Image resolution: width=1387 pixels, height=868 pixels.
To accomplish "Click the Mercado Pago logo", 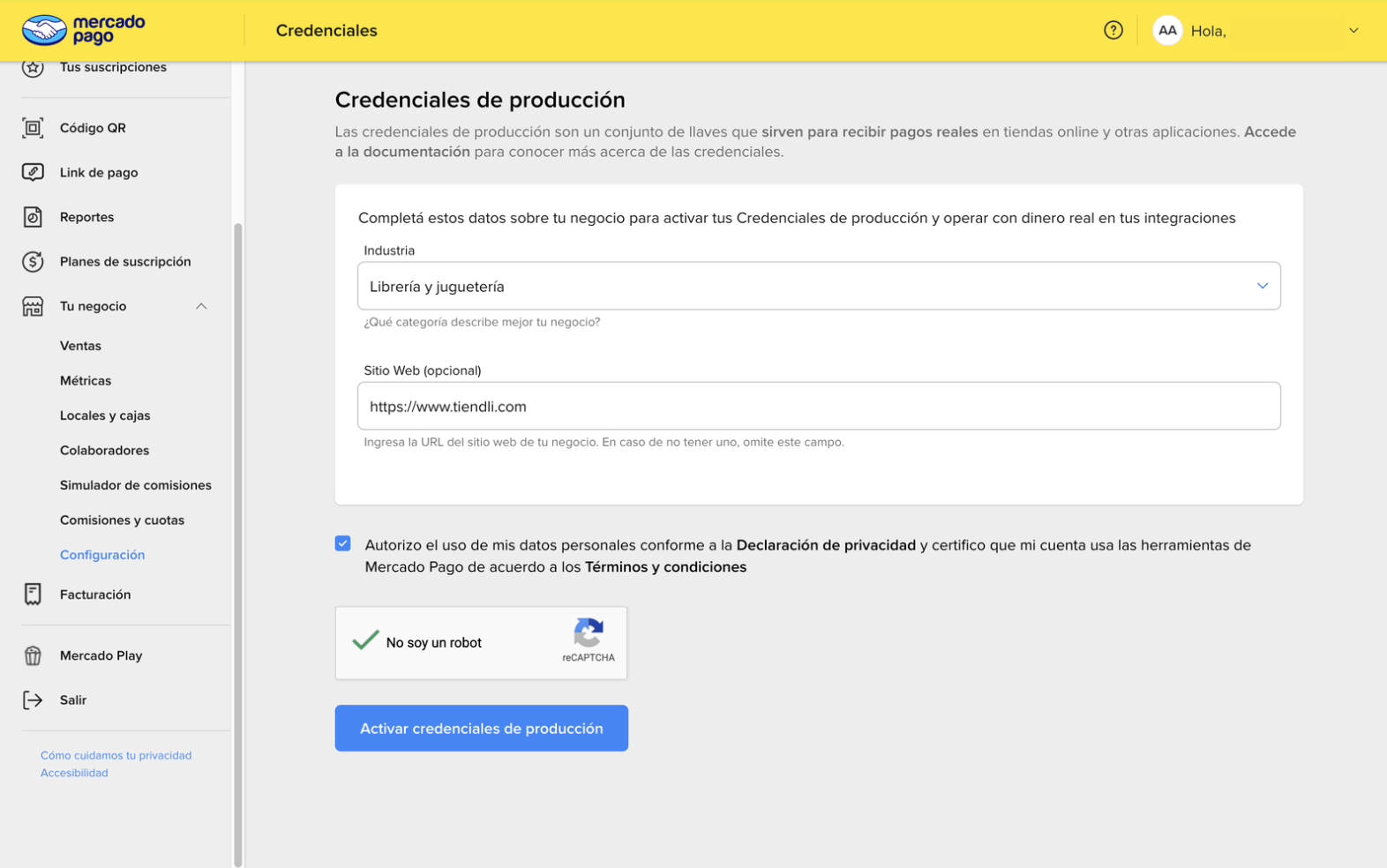I will pos(84,30).
